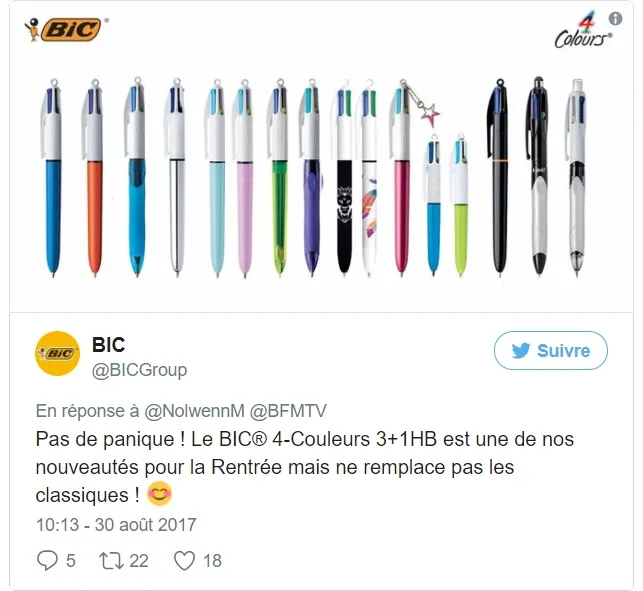643x591 pixels.
Task: Click the BIC logo in image corner
Action: pos(66,29)
